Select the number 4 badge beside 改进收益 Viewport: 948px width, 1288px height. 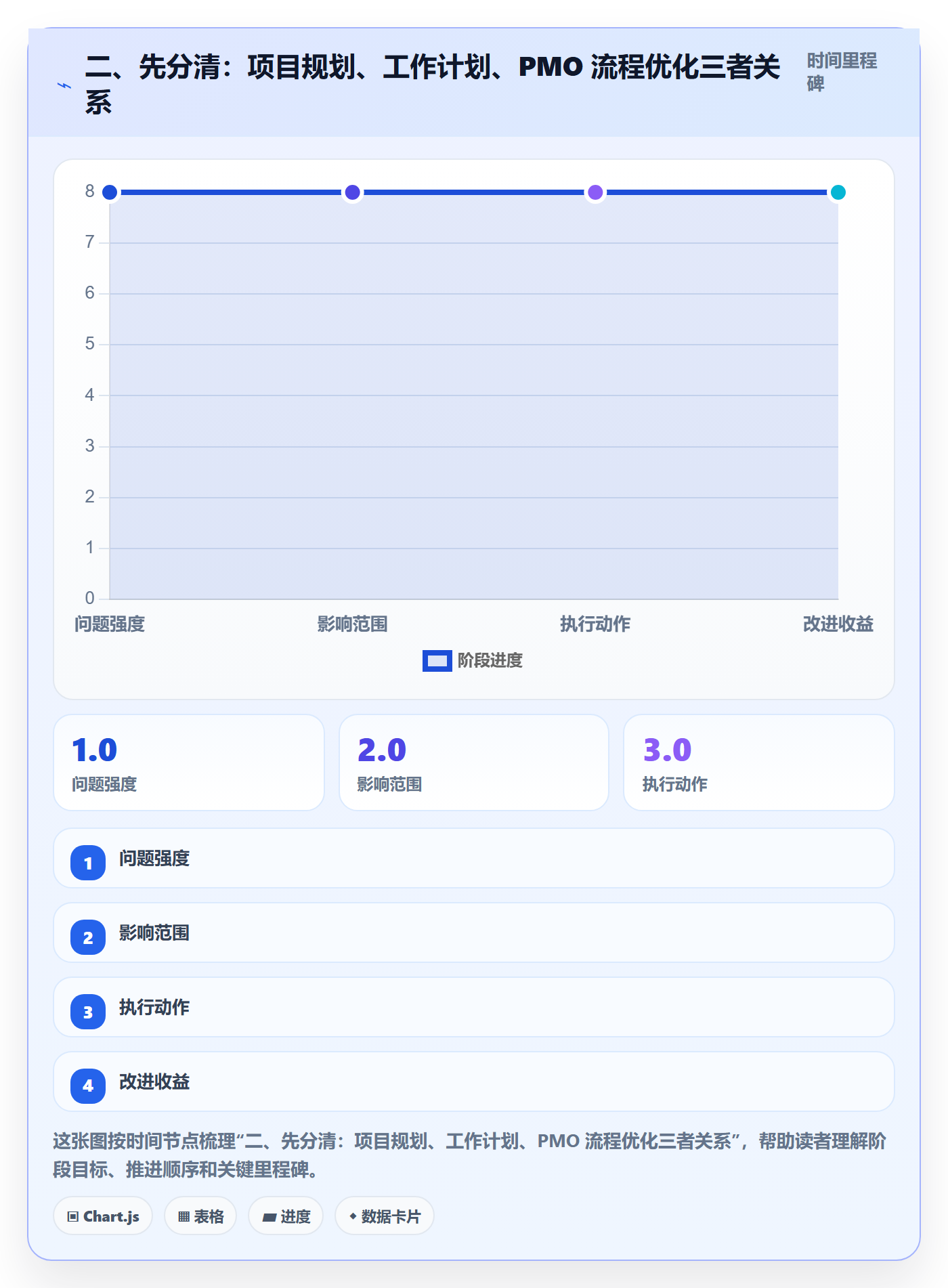[88, 1086]
